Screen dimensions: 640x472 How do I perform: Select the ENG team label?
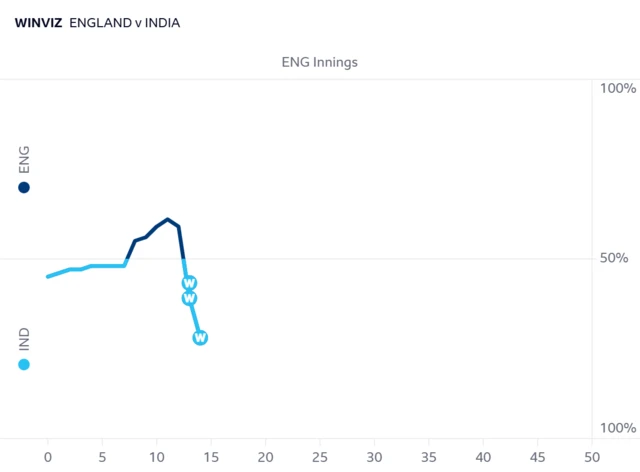24,159
